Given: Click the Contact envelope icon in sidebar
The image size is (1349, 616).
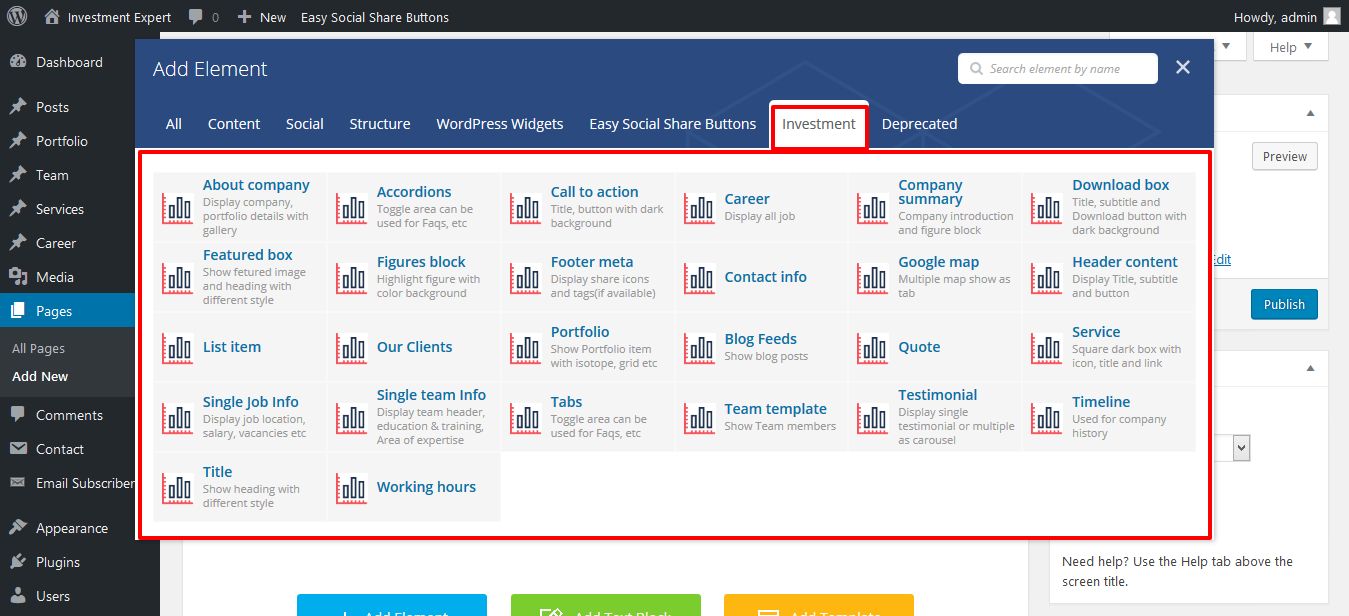Looking at the screenshot, I should (x=18, y=449).
